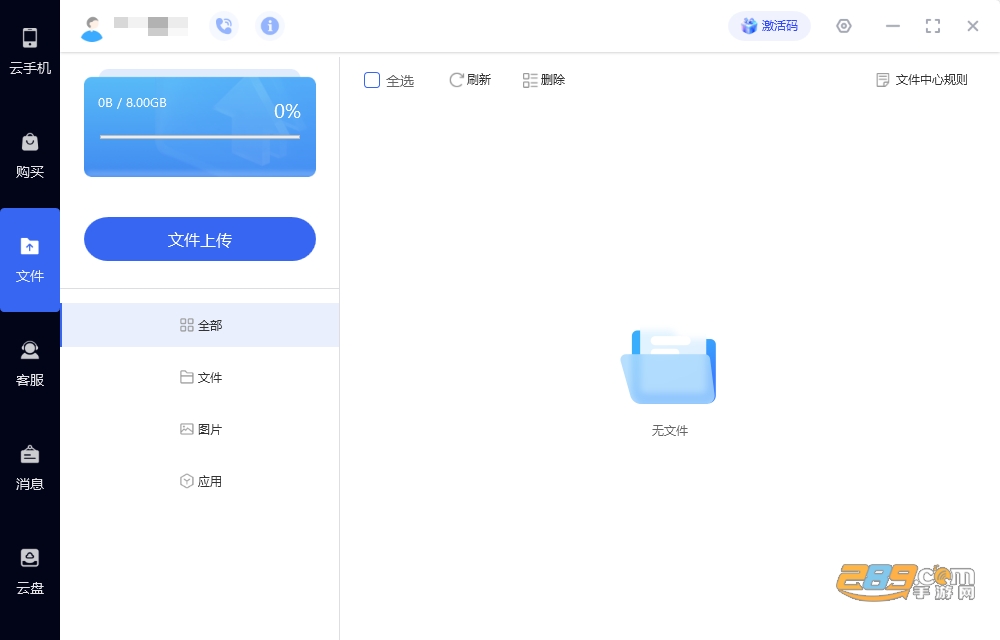
Task: Open the 文件中心规则 rules link
Action: [922, 80]
